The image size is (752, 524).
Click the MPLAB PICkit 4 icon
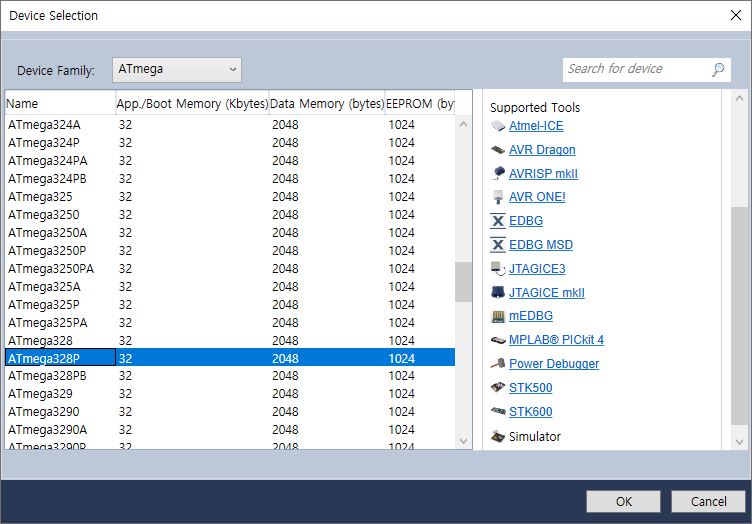498,340
